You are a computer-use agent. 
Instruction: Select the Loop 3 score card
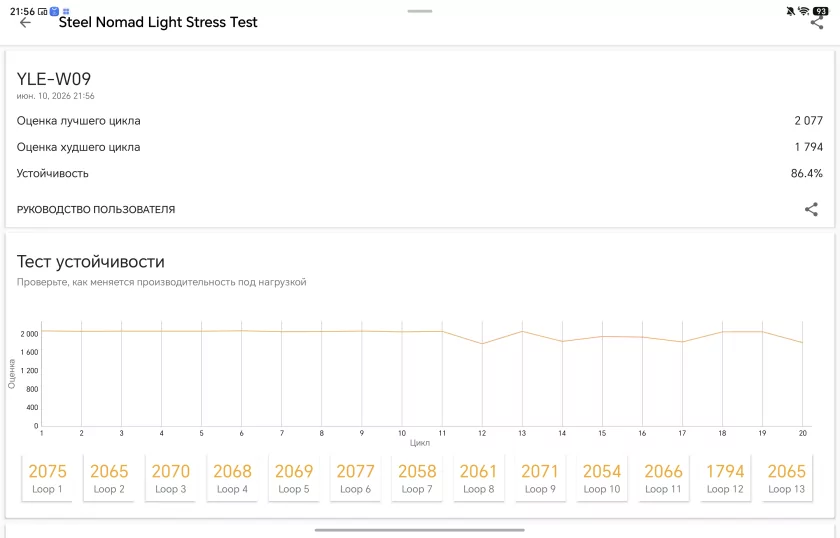(x=170, y=478)
